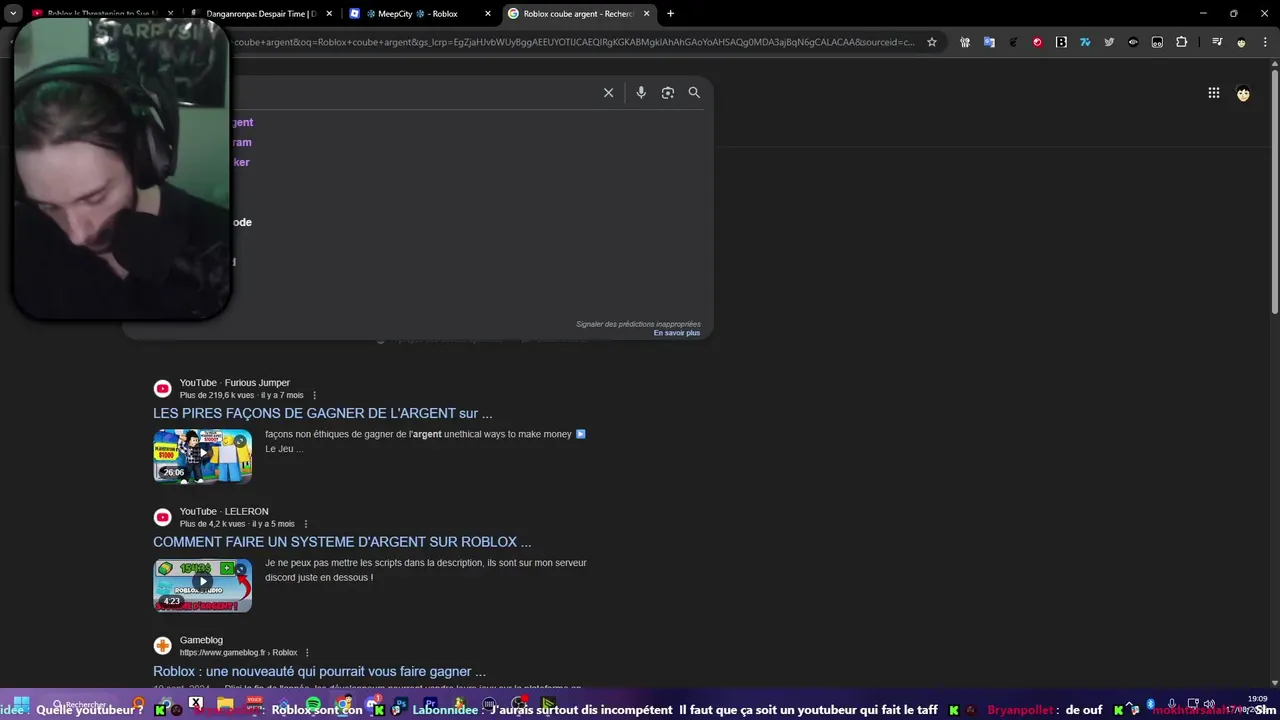This screenshot has width=1280, height=720.
Task: Open the media controls music-note icon
Action: click(x=1217, y=42)
